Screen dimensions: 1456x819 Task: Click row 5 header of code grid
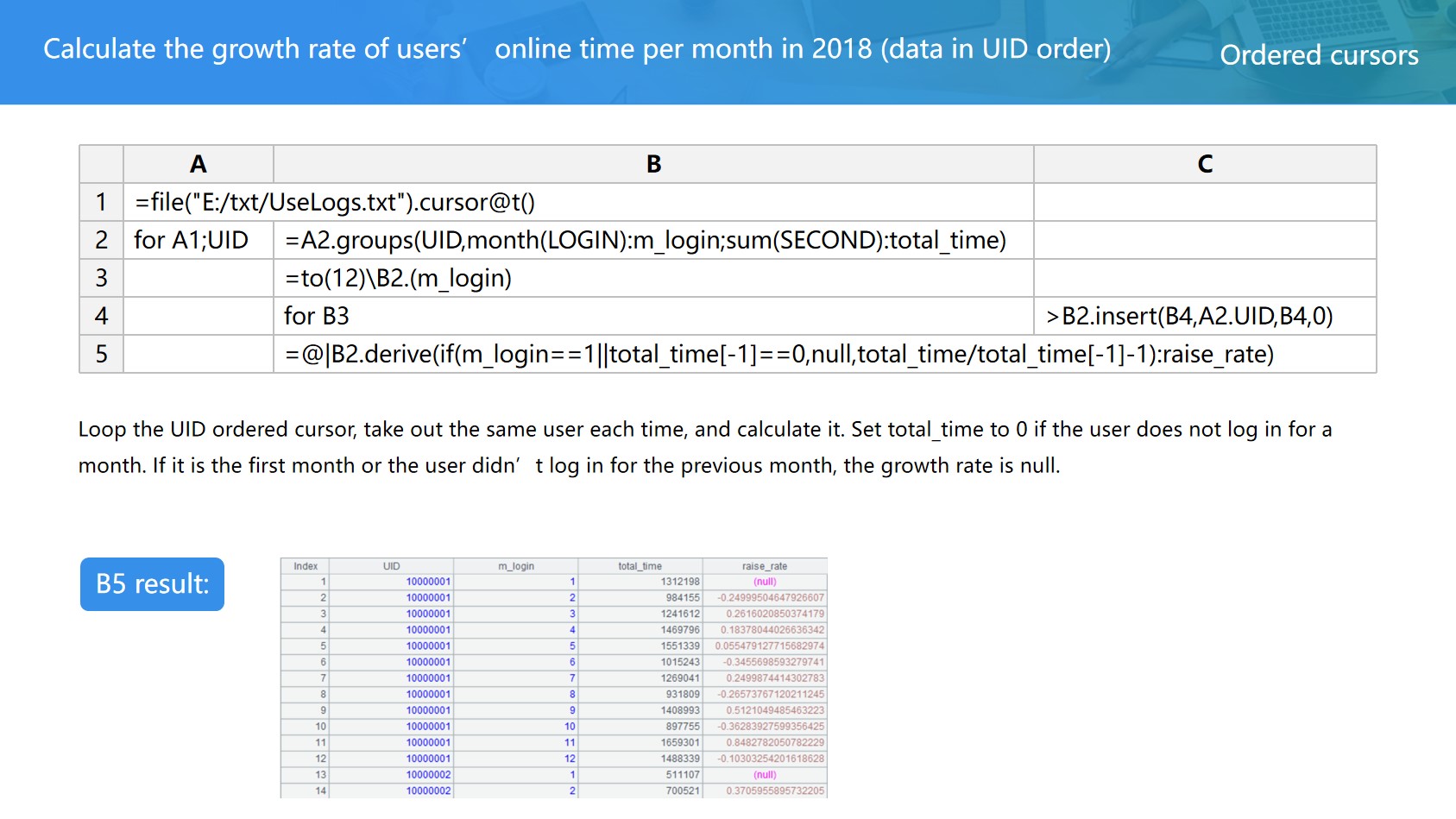[x=101, y=354]
